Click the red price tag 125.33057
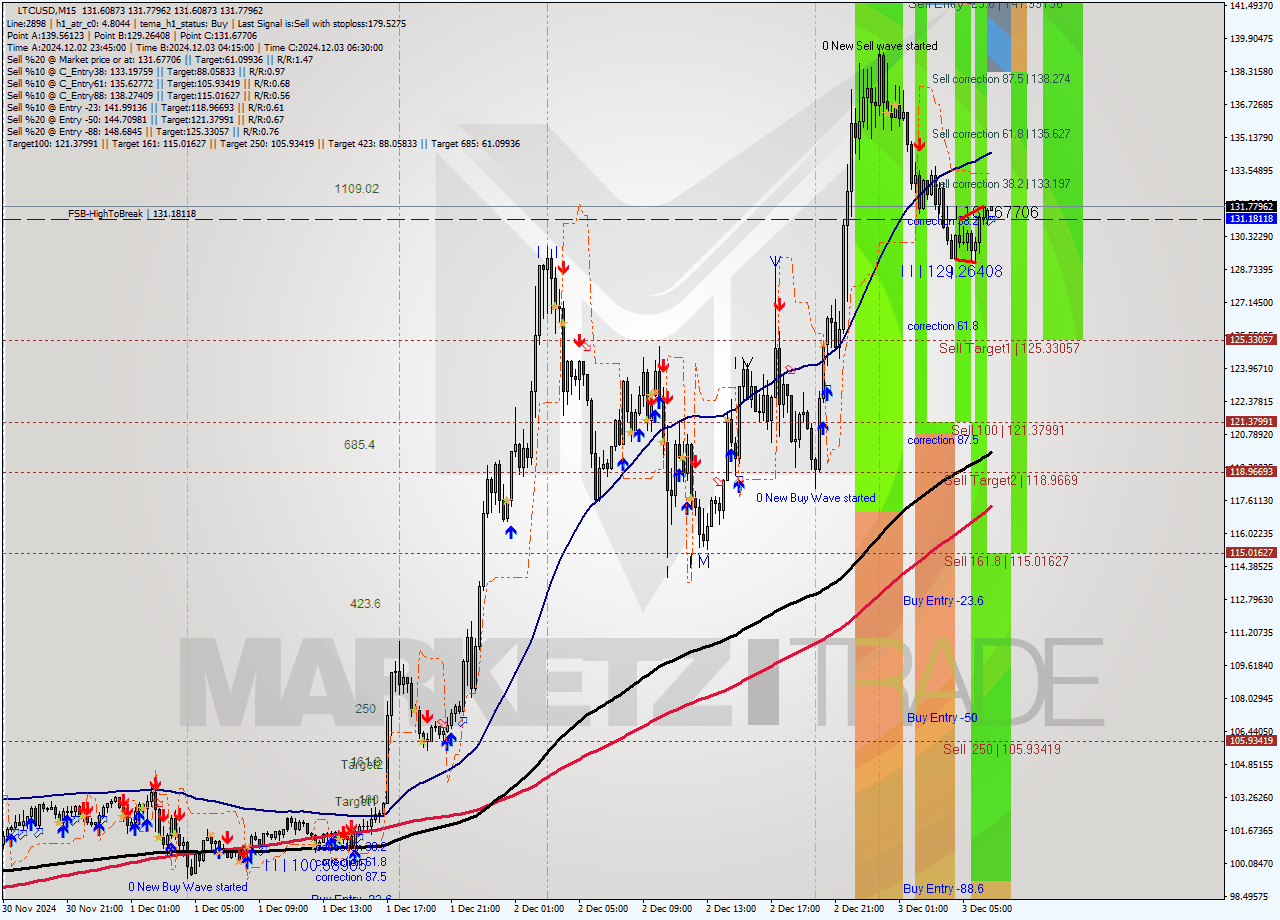The height and width of the screenshot is (920, 1280). click(1251, 340)
